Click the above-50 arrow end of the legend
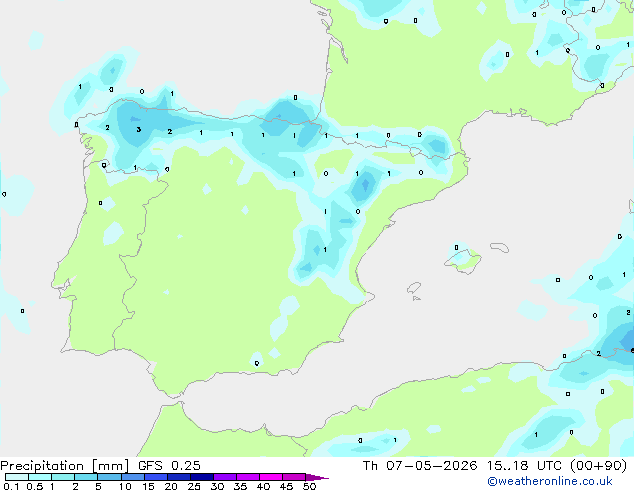Image resolution: width=634 pixels, height=490 pixels. 317,477
